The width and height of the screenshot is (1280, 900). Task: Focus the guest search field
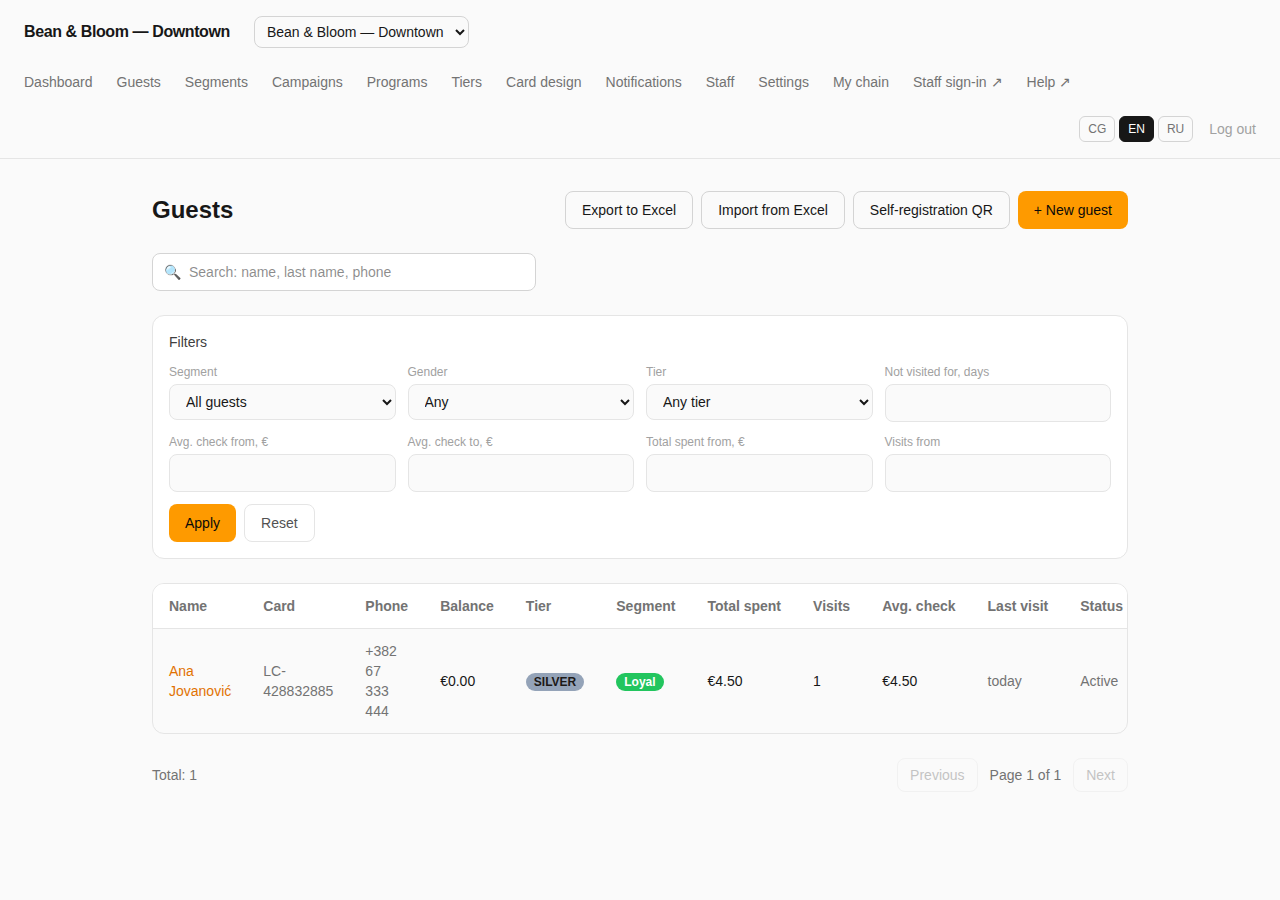tap(344, 272)
